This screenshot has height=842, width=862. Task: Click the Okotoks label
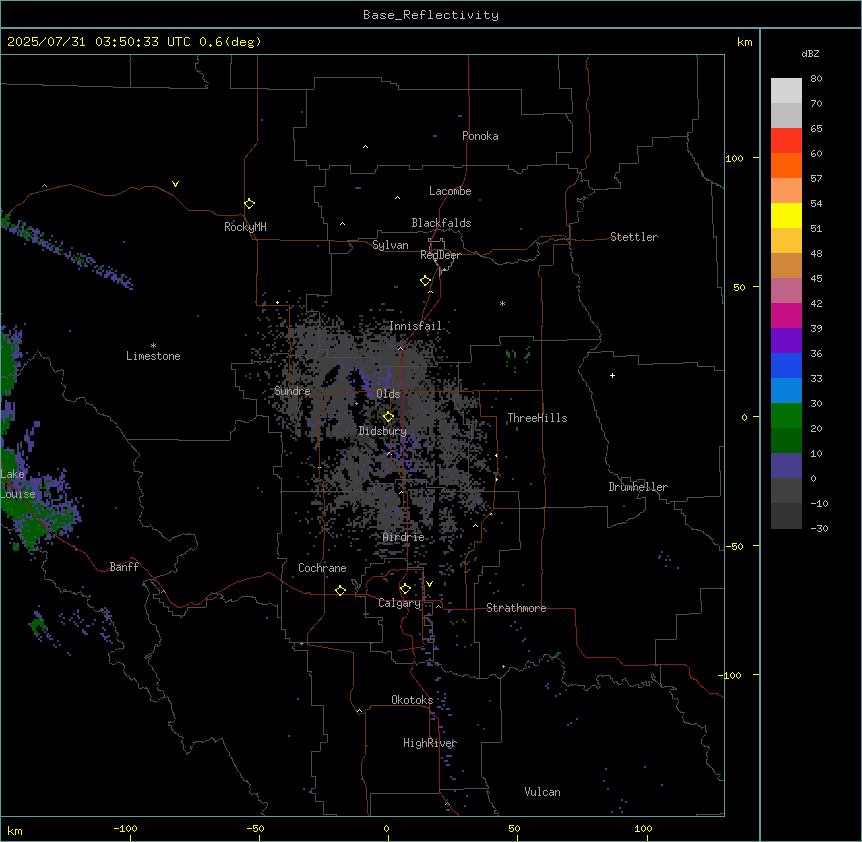click(412, 700)
